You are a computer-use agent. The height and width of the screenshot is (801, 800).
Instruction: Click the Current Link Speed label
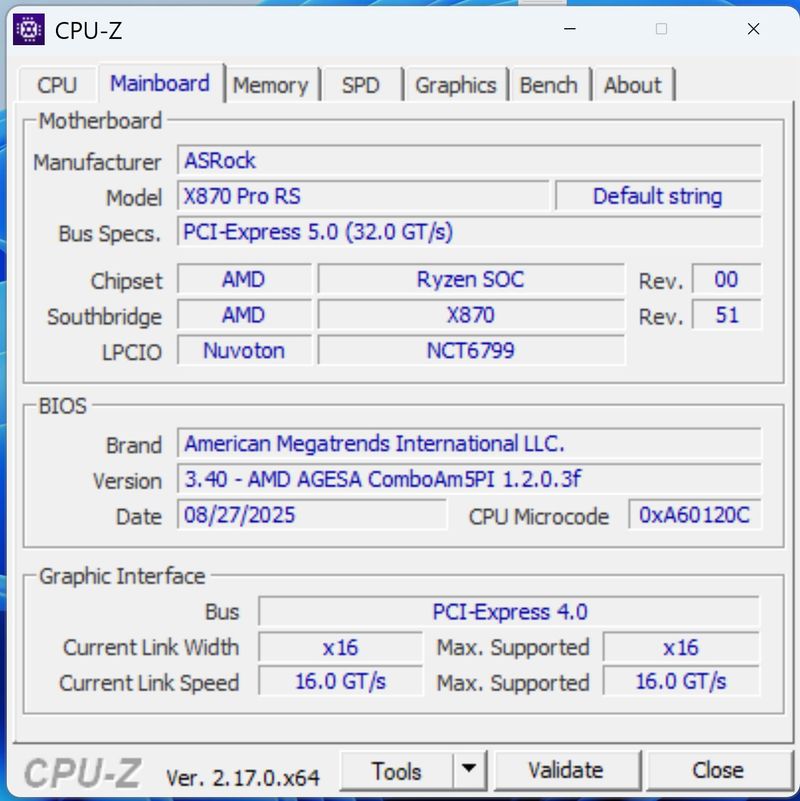[x=149, y=683]
